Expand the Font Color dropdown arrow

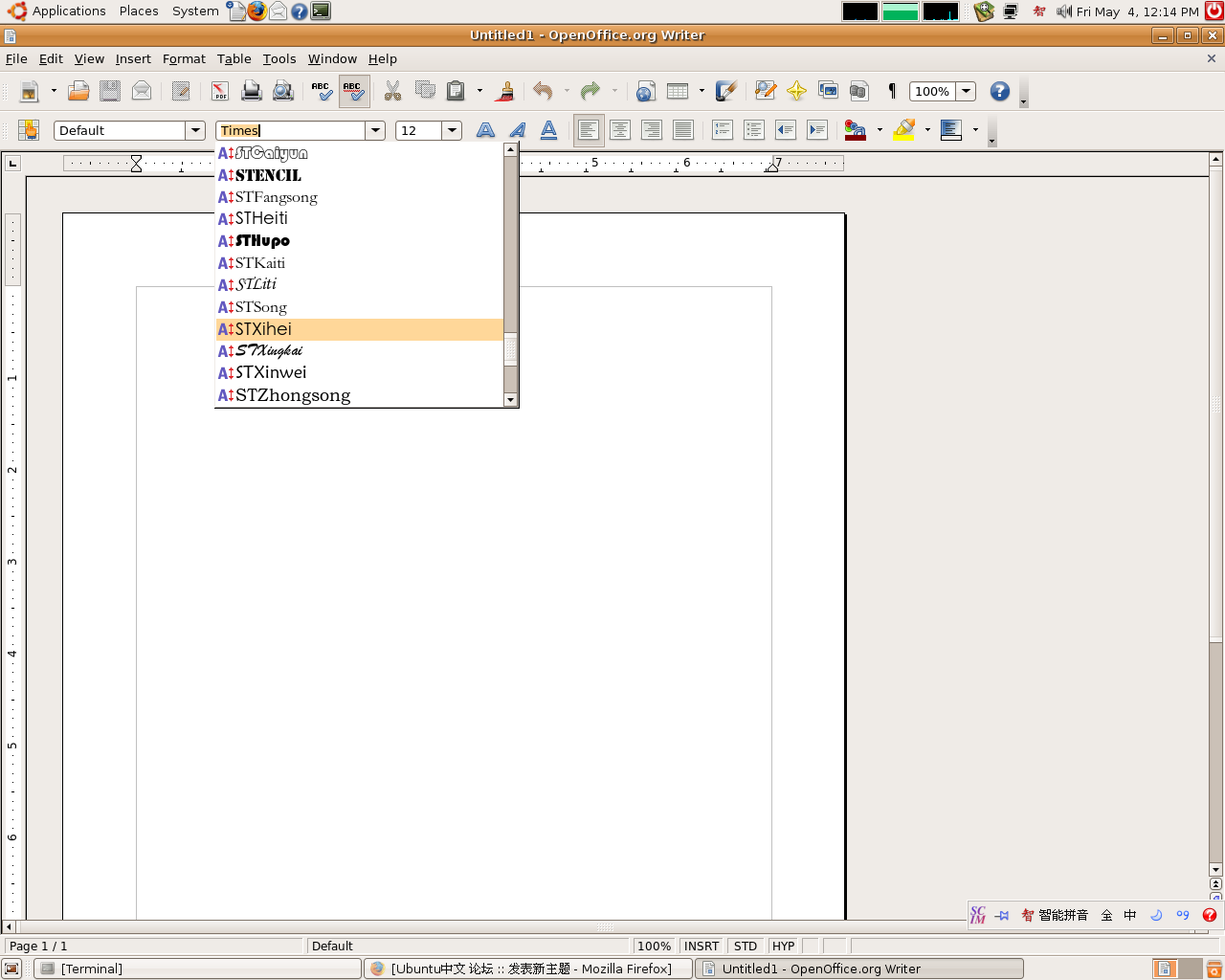[880, 130]
